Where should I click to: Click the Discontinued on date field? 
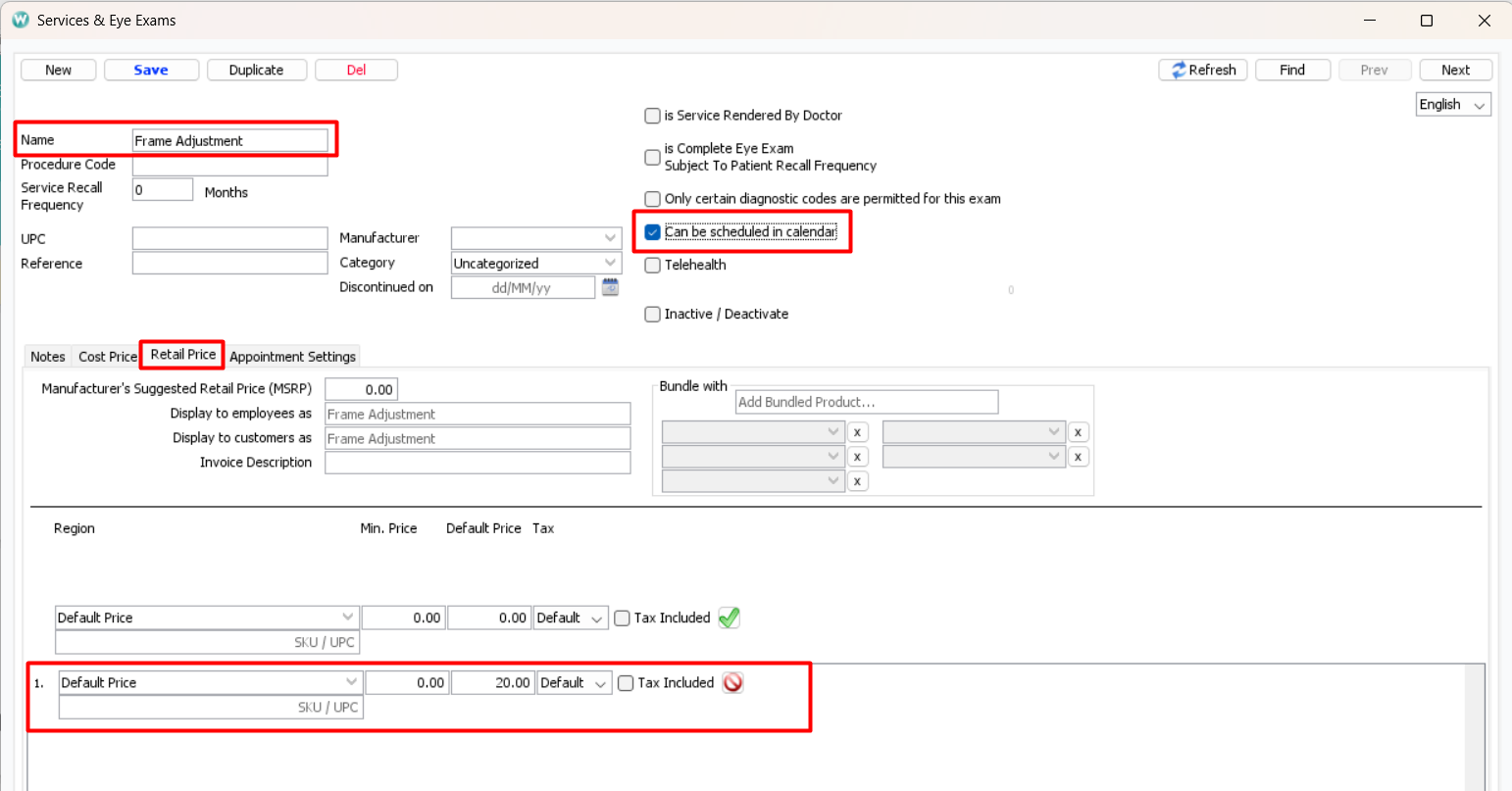coord(523,287)
